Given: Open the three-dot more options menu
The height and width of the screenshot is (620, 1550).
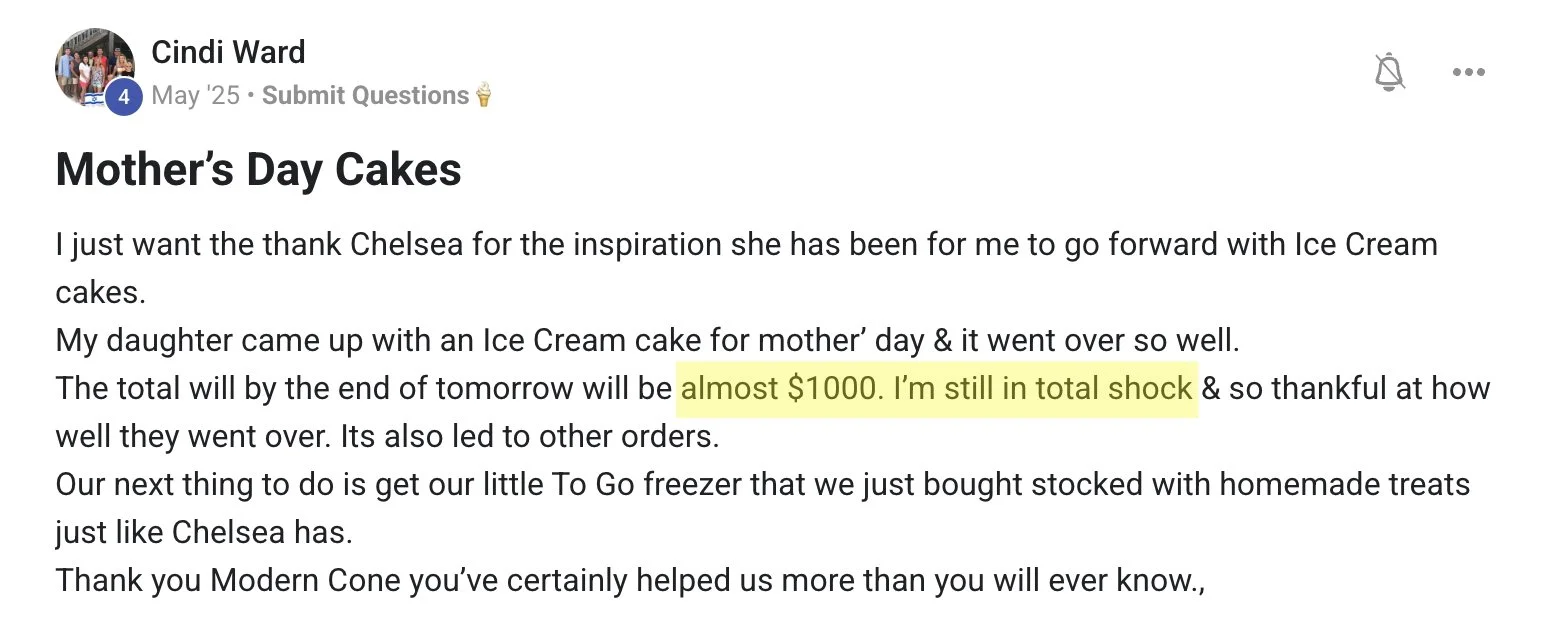Looking at the screenshot, I should point(1468,72).
